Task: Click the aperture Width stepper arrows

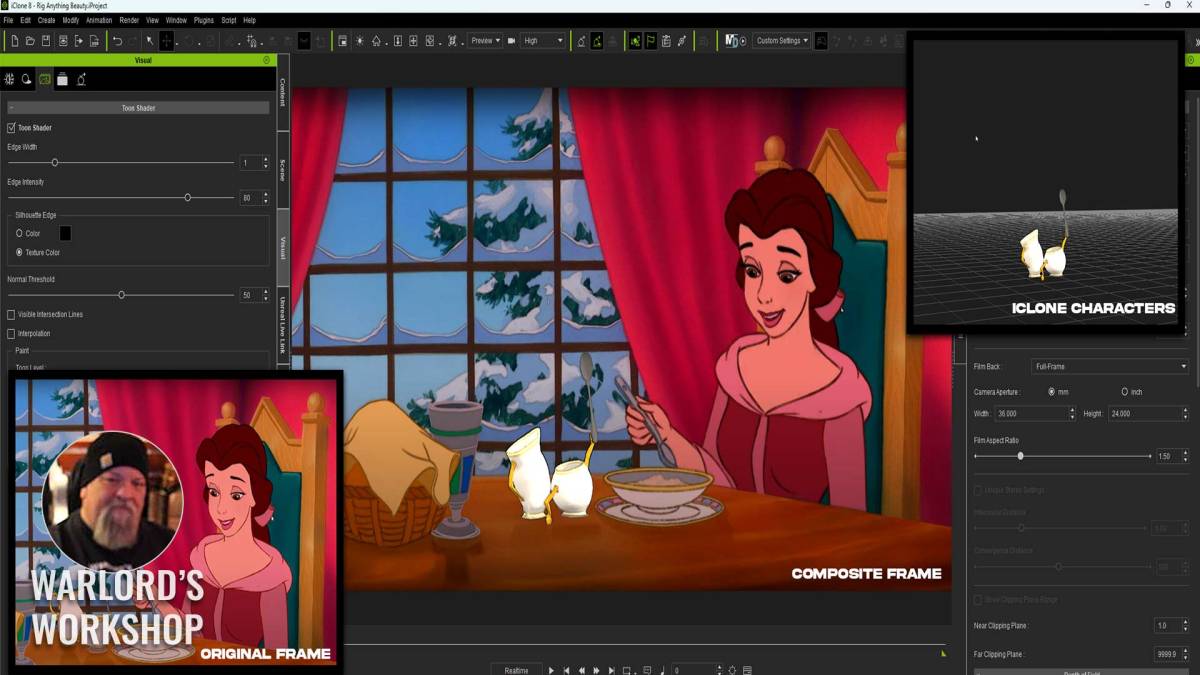Action: pos(1072,413)
